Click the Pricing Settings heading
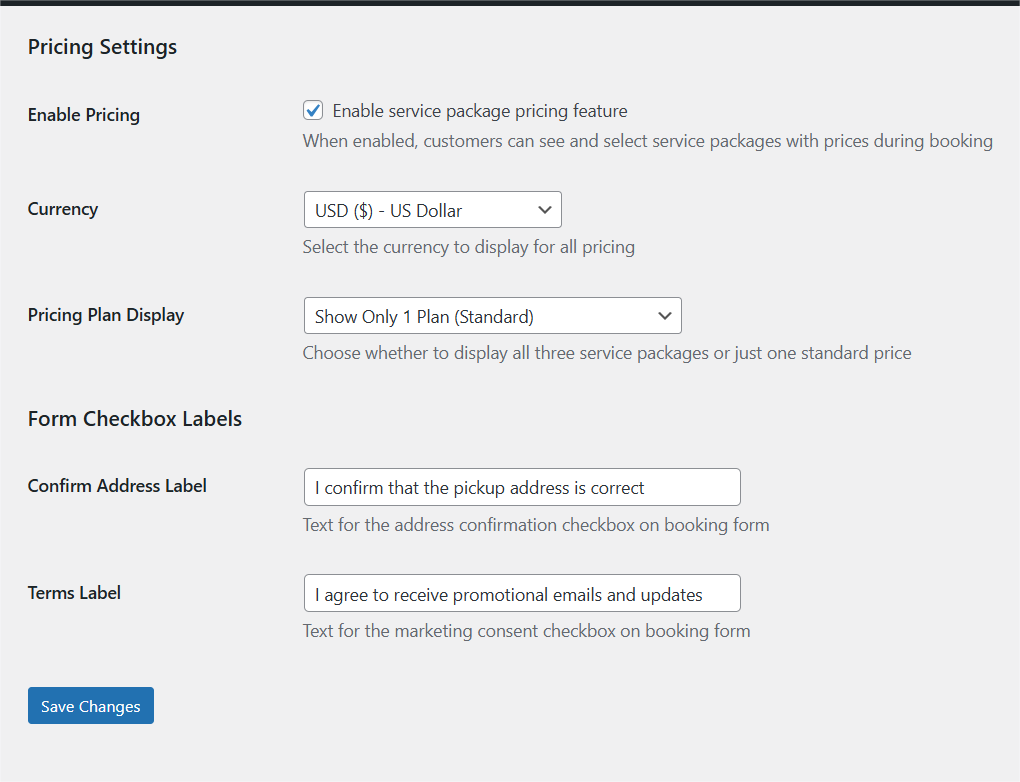The height and width of the screenshot is (782, 1020). coord(102,46)
